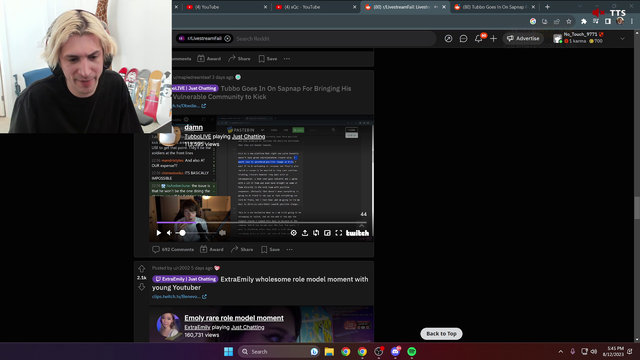The image size is (640, 360).
Task: Play the Tubbo clip video
Action: [159, 233]
